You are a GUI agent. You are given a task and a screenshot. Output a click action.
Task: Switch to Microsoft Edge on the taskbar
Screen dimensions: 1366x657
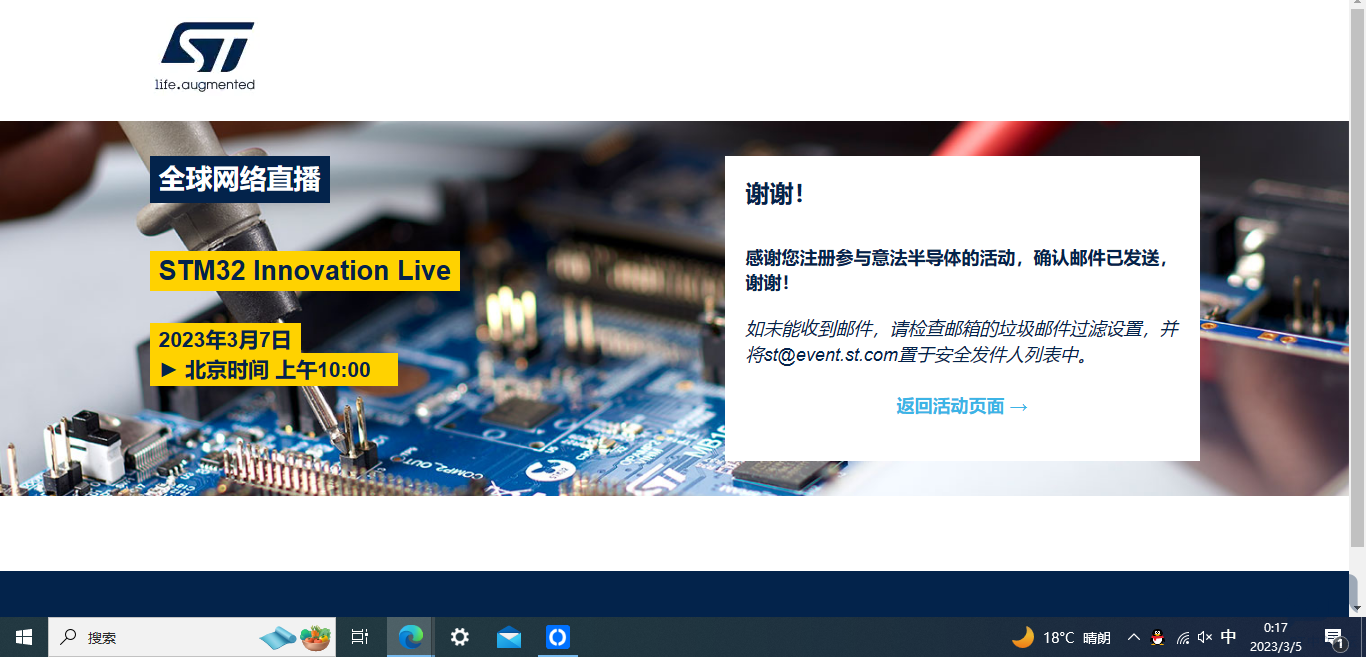[x=410, y=637]
